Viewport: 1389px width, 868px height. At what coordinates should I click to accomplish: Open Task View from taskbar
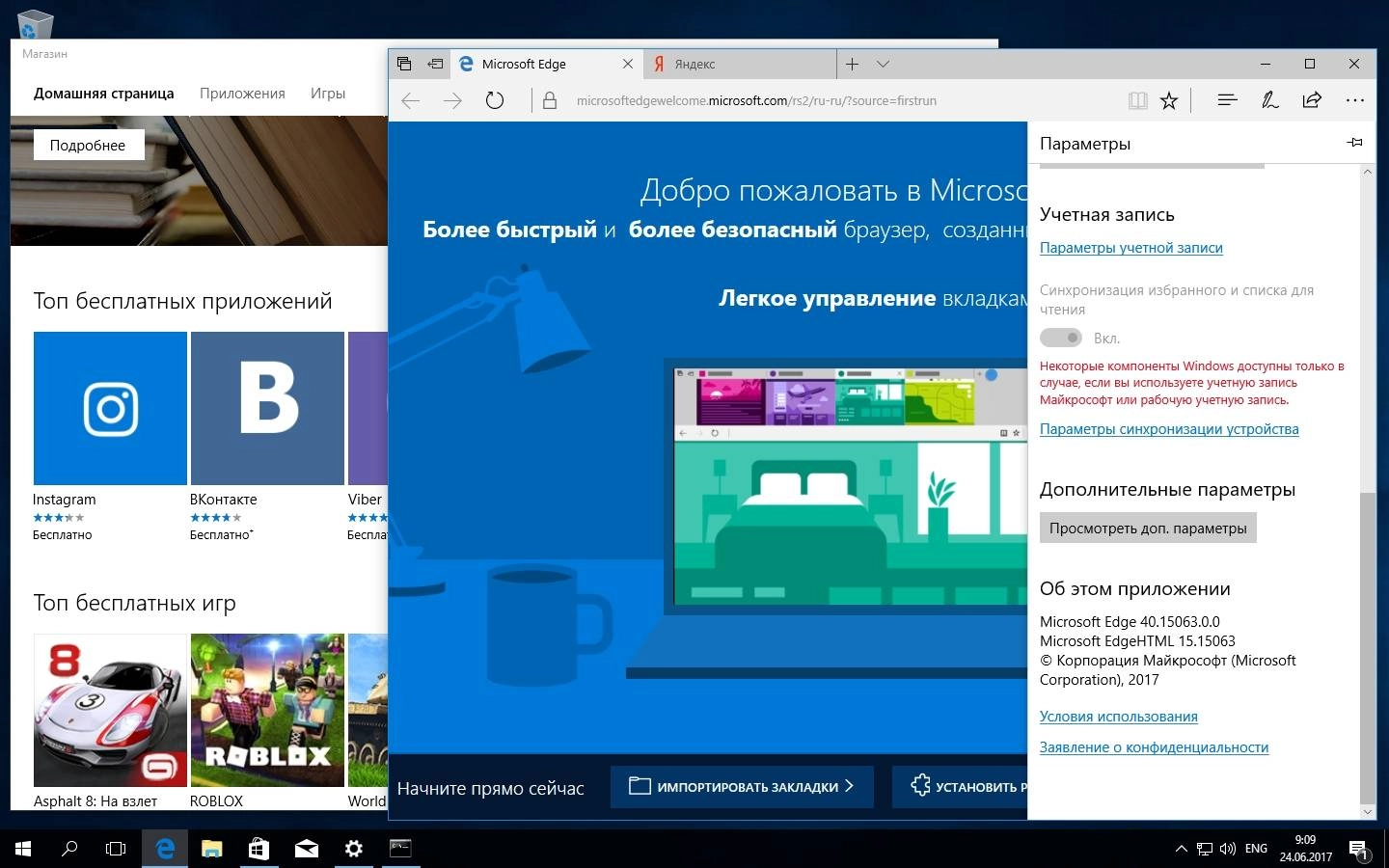pos(116,849)
